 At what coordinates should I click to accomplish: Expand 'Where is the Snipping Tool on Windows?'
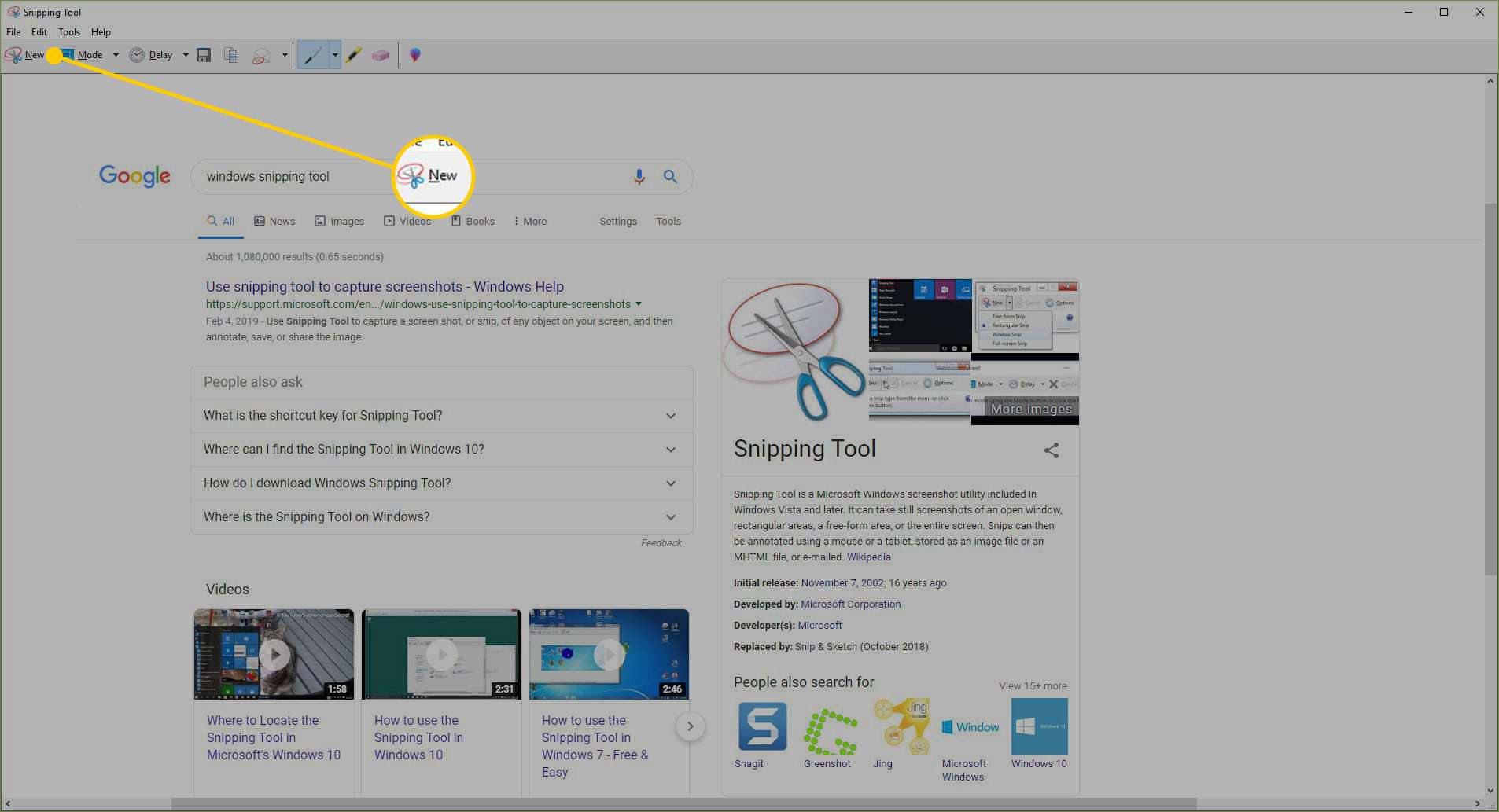pos(441,517)
